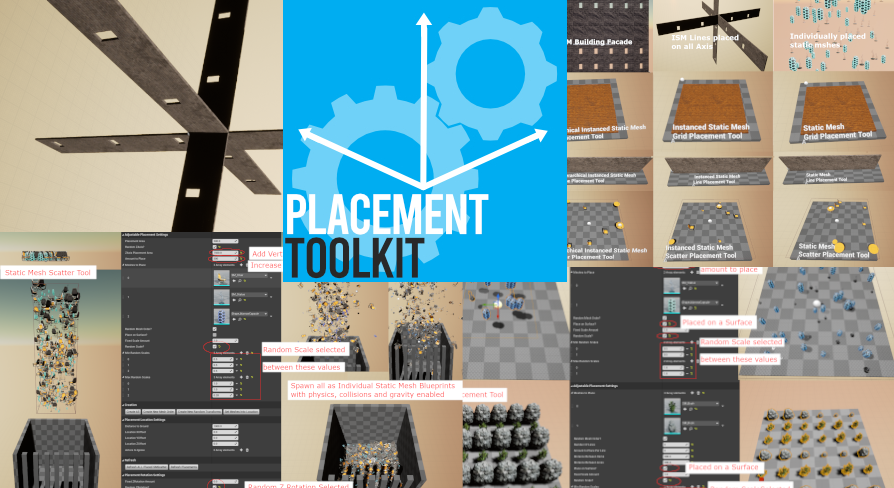The image size is (894, 488).
Task: Add element plus icon for Meshes to Place, upper right panel
Action: click(692, 273)
